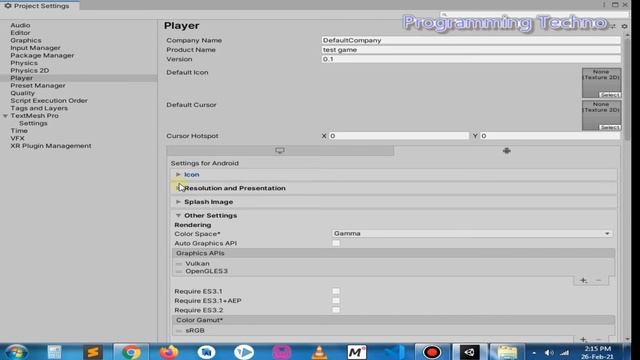This screenshot has width=640, height=360.
Task: Open the Input Manager category
Action: coord(35,48)
